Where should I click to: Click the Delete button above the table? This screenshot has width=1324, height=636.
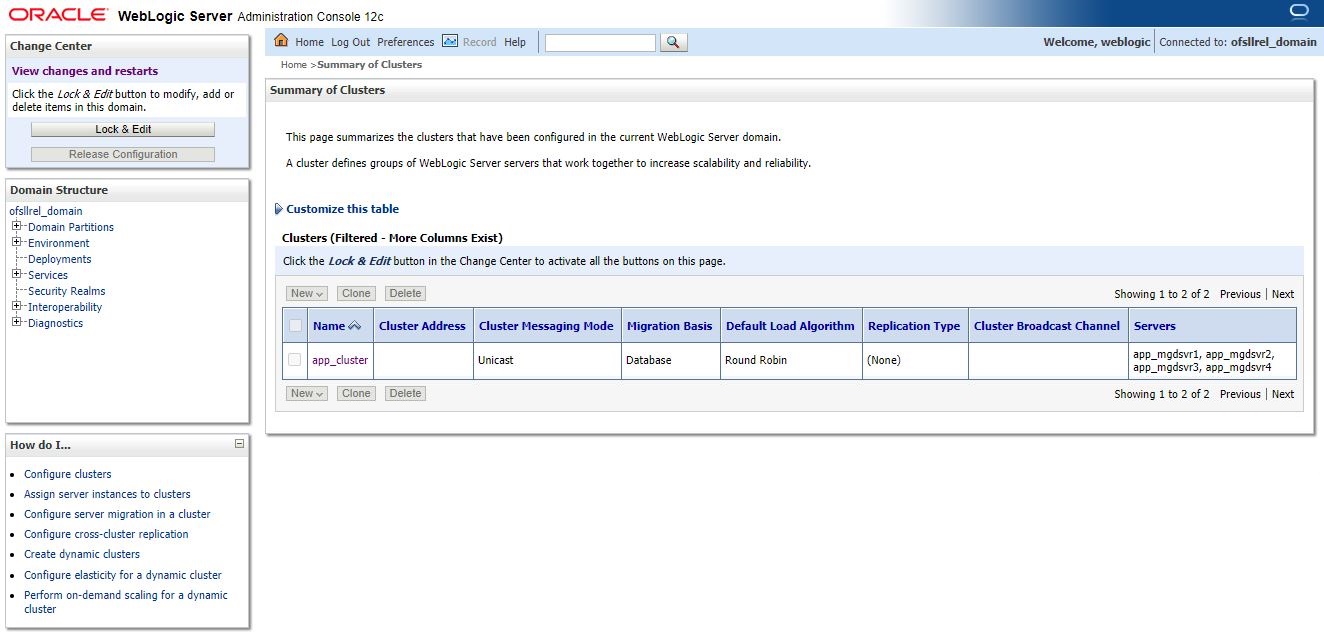(405, 294)
